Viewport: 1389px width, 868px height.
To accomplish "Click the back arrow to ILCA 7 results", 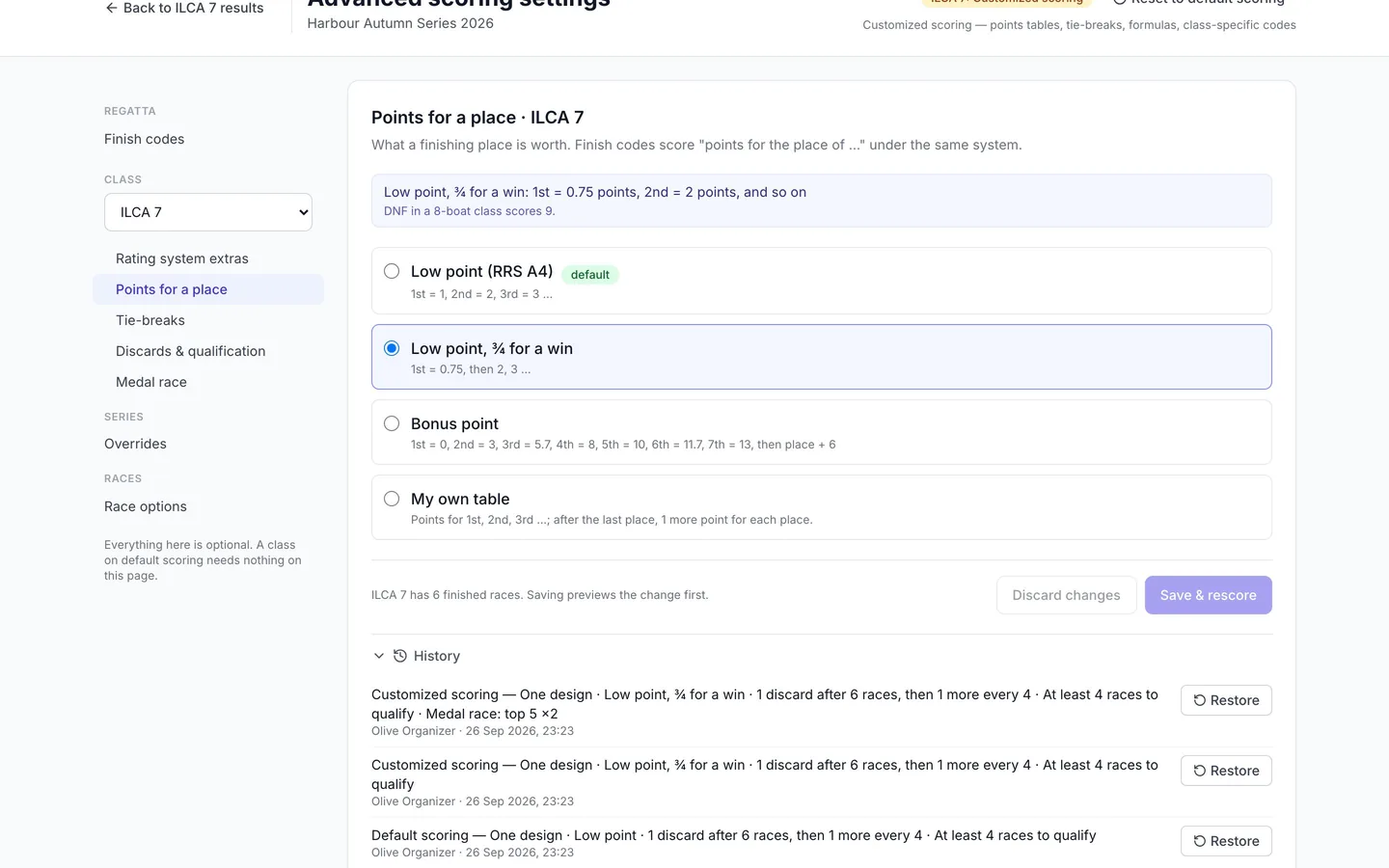I will (x=111, y=8).
